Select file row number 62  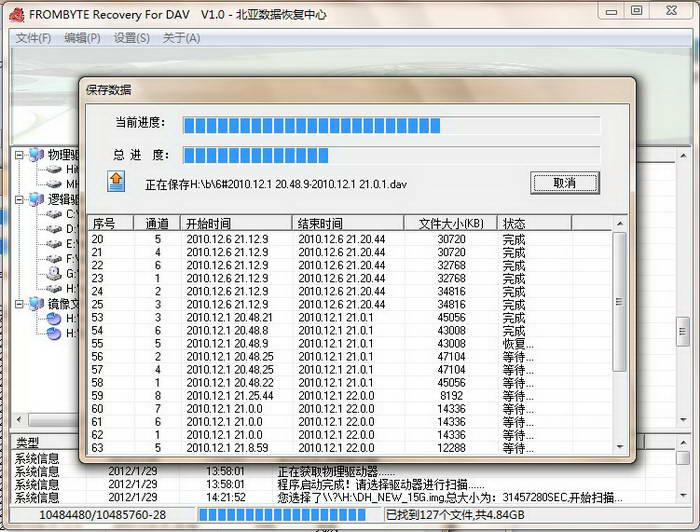pos(350,435)
